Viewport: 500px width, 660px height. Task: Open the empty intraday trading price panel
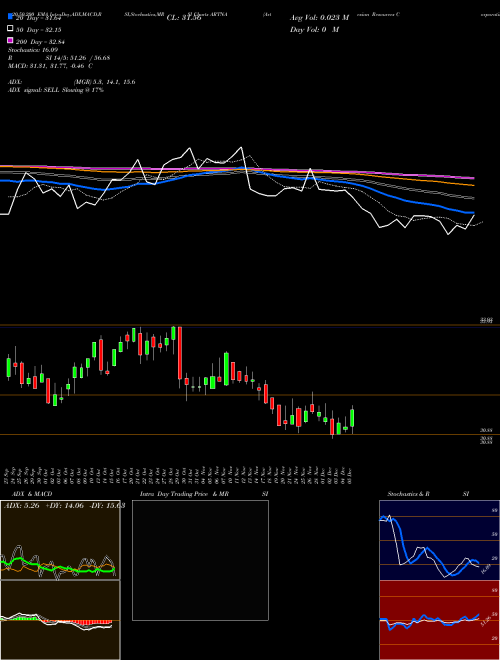200,560
